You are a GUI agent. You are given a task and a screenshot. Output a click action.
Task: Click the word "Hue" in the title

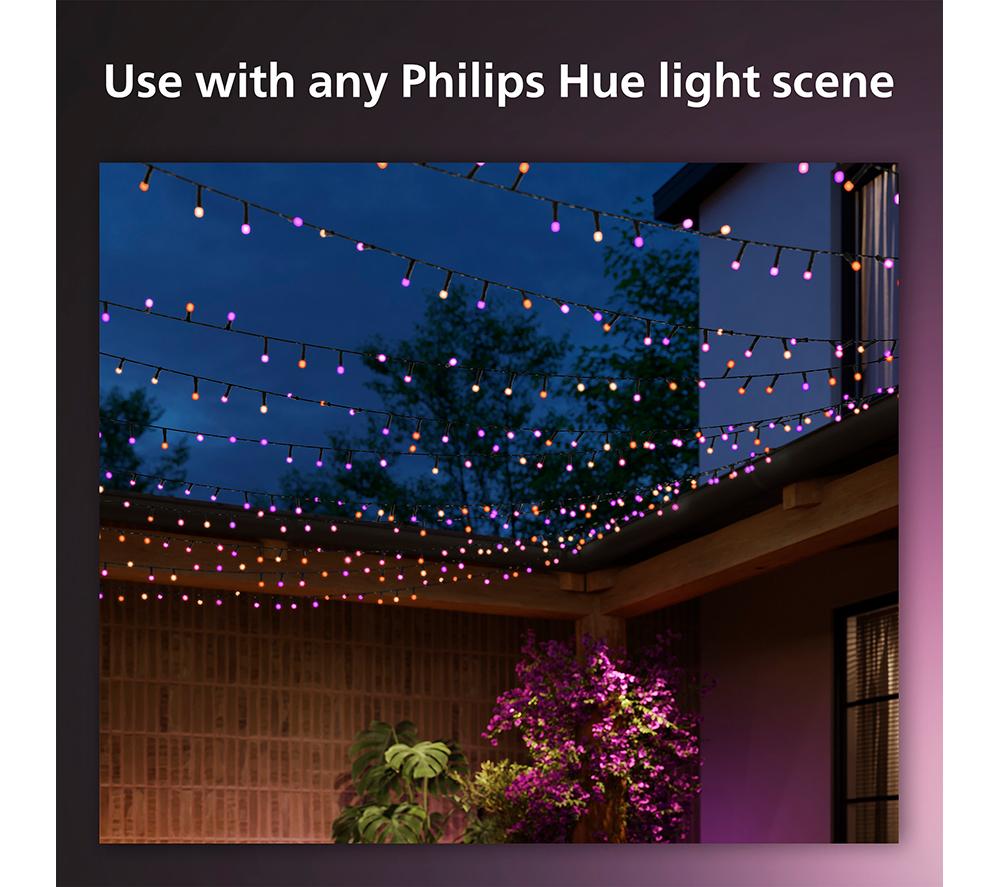coord(601,82)
